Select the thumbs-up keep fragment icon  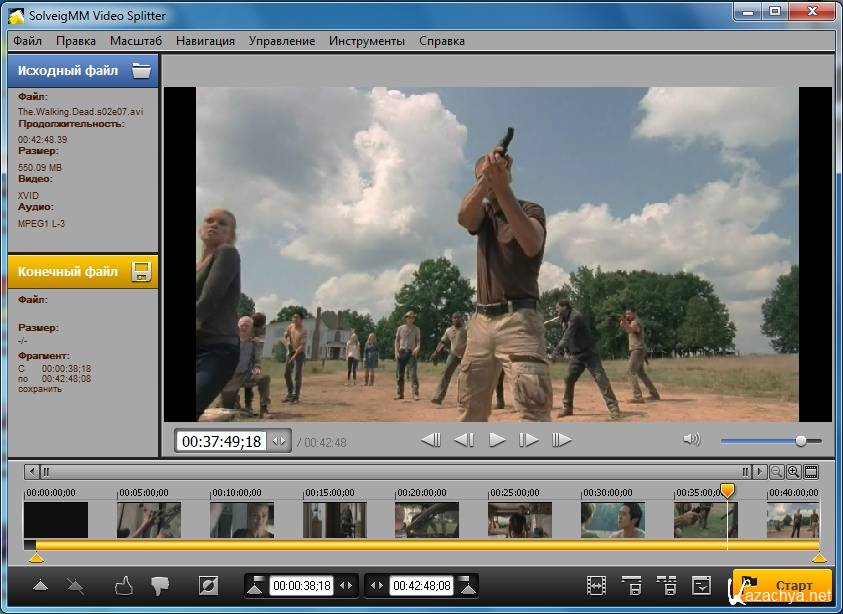pyautogui.click(x=124, y=586)
